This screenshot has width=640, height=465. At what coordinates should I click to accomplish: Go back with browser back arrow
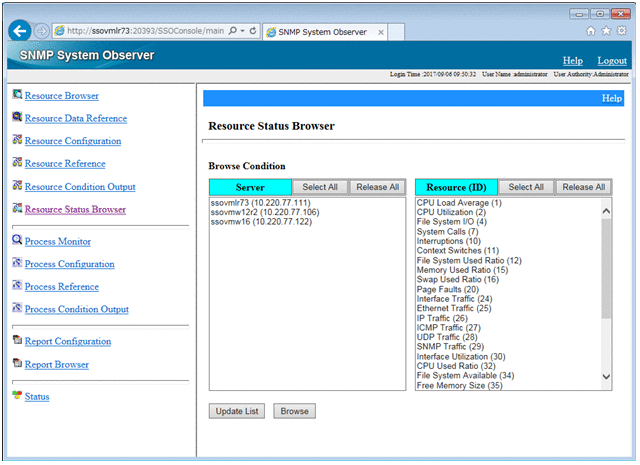tap(21, 31)
